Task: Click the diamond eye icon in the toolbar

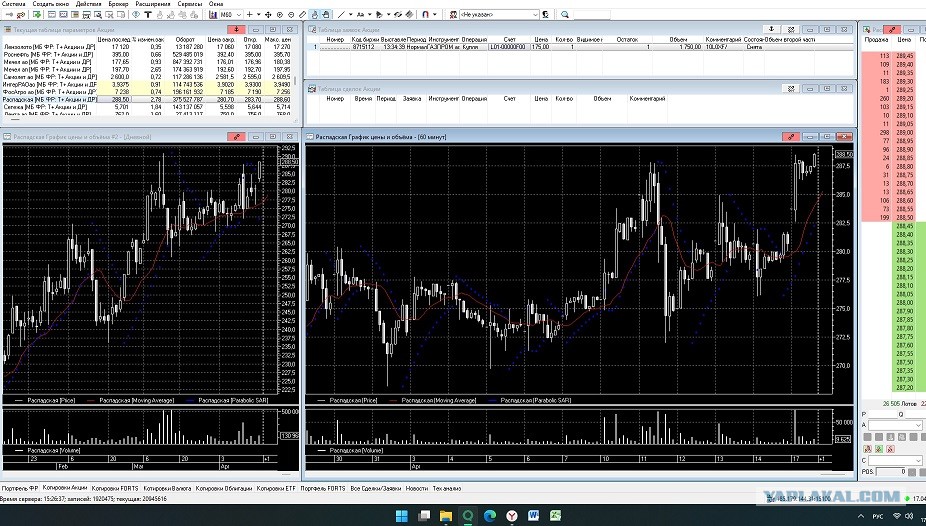Action: [x=136, y=14]
